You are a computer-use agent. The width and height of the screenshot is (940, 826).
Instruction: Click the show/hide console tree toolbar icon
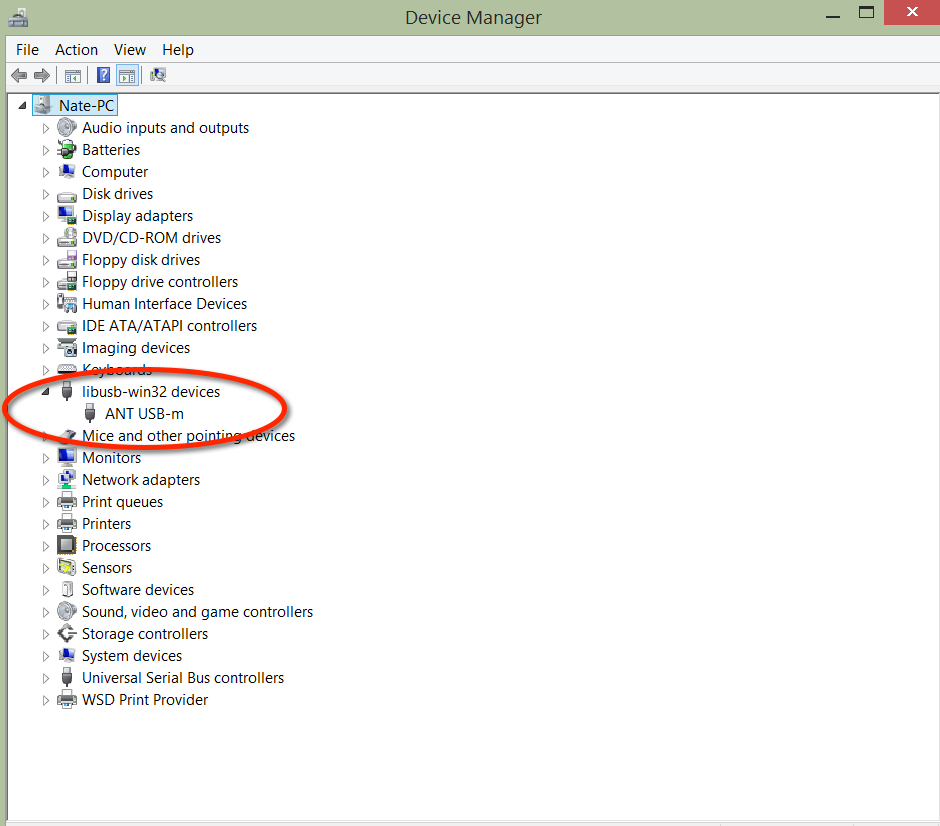tap(73, 76)
